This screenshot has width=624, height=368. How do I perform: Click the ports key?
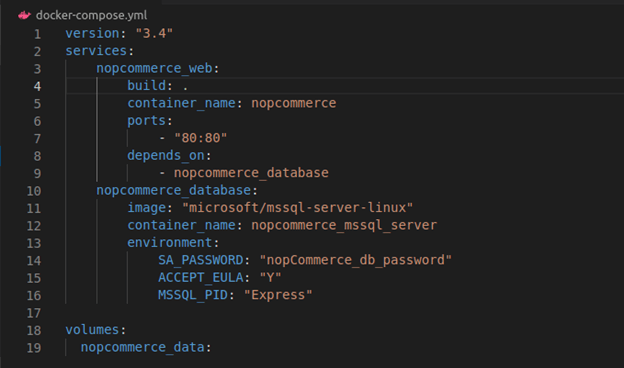coord(146,121)
